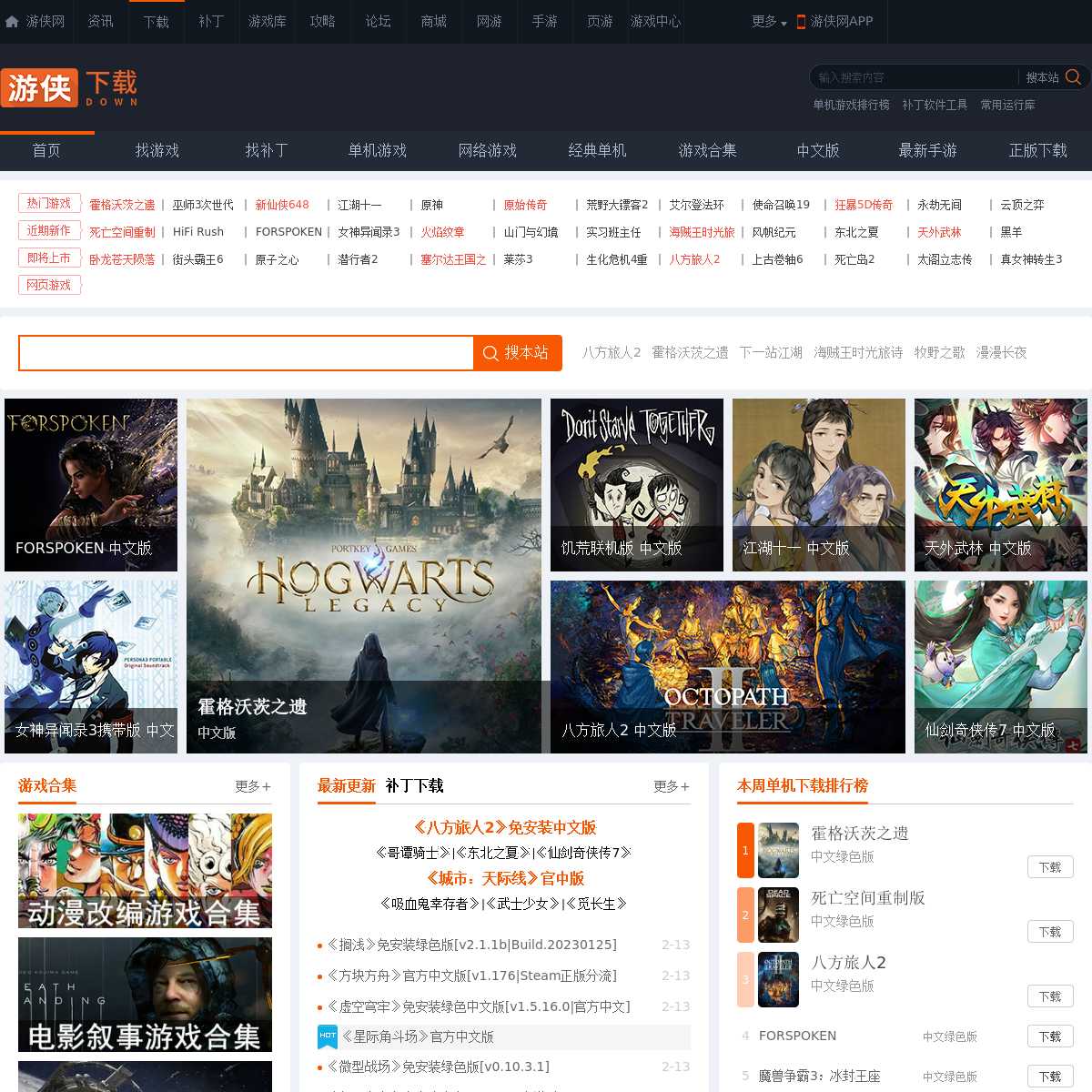1092x1092 pixels.
Task: Select the 网络游戏 main navigation tab
Action: (x=487, y=150)
